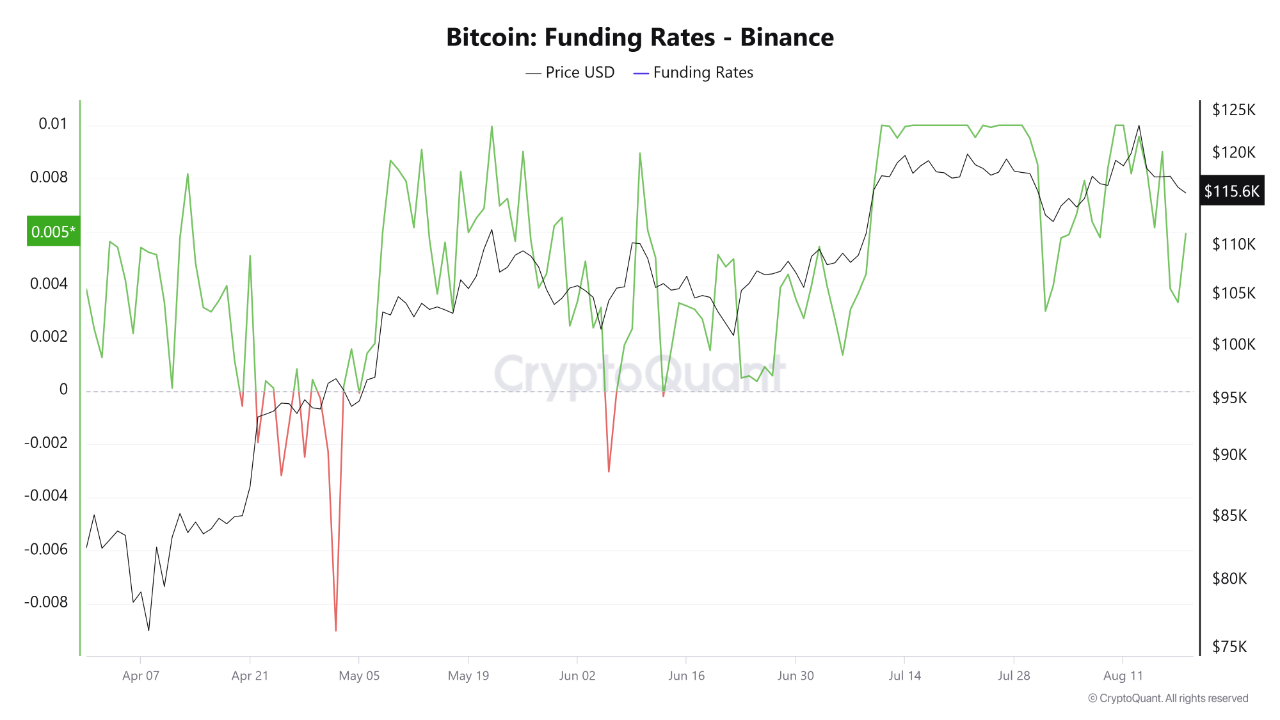
Task: Click the 0.01 funding rate axis label
Action: click(x=53, y=124)
